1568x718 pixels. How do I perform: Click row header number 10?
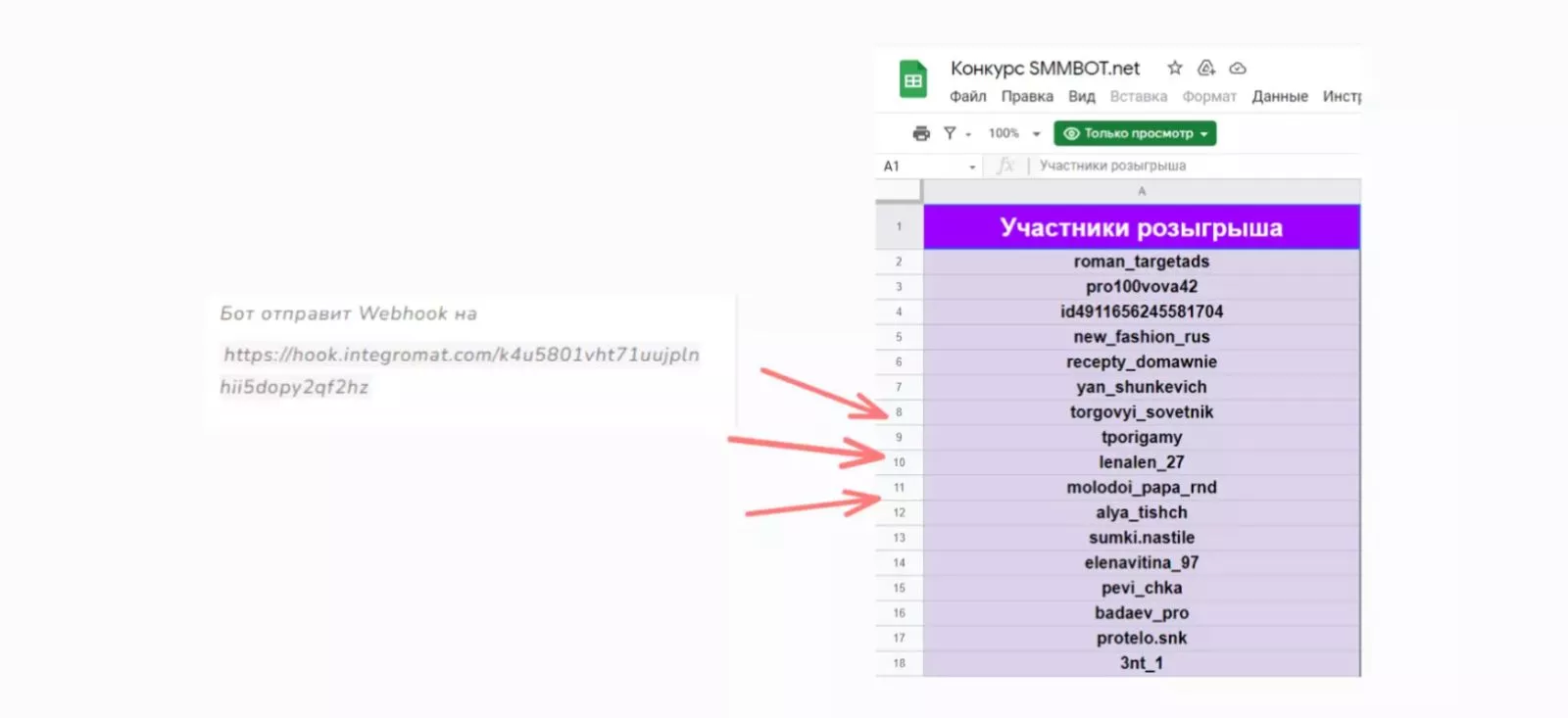pos(899,462)
